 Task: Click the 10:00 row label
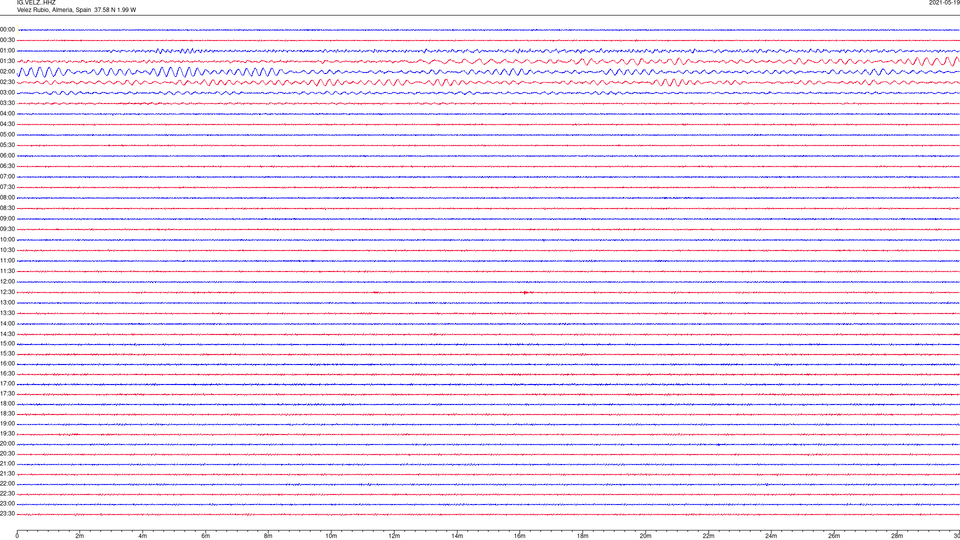[x=7, y=240]
